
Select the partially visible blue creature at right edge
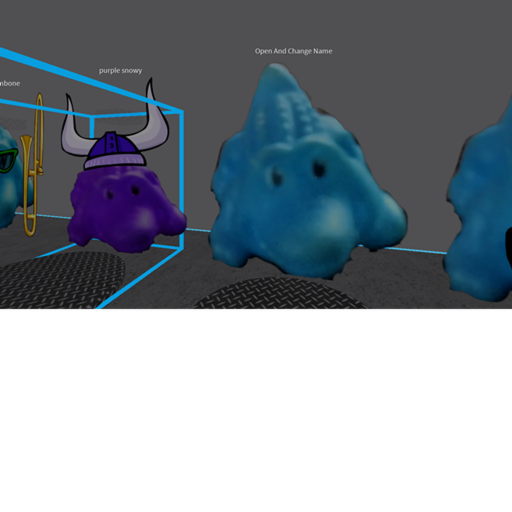(x=480, y=207)
